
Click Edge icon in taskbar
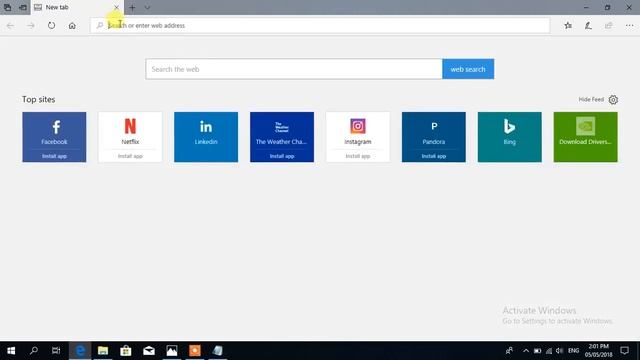80,351
